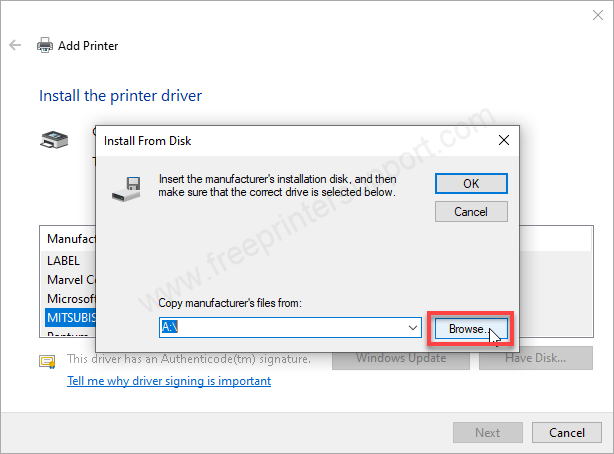Click the back arrow in Add Printer
This screenshot has height=454, width=614.
tap(15, 45)
